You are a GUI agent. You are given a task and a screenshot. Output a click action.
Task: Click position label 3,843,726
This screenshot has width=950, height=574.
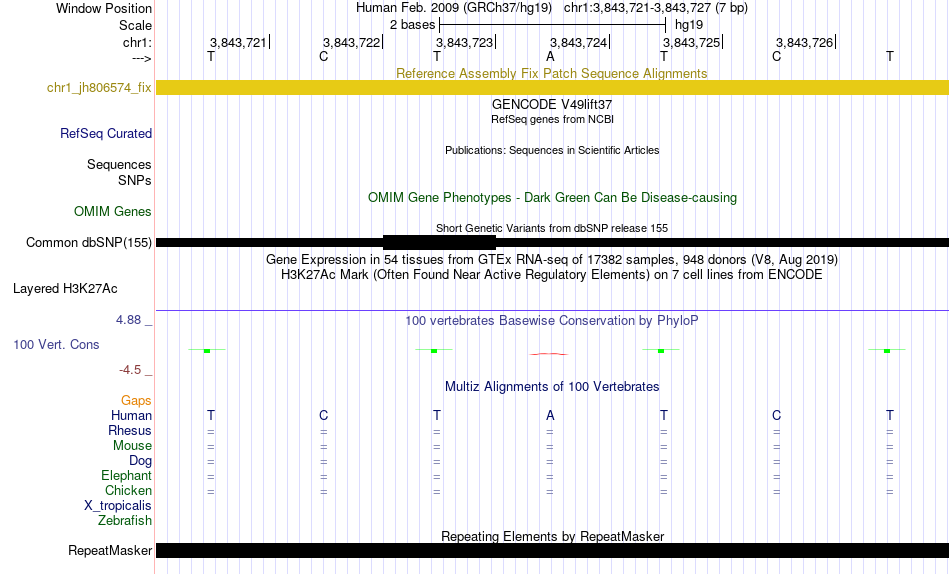805,42
